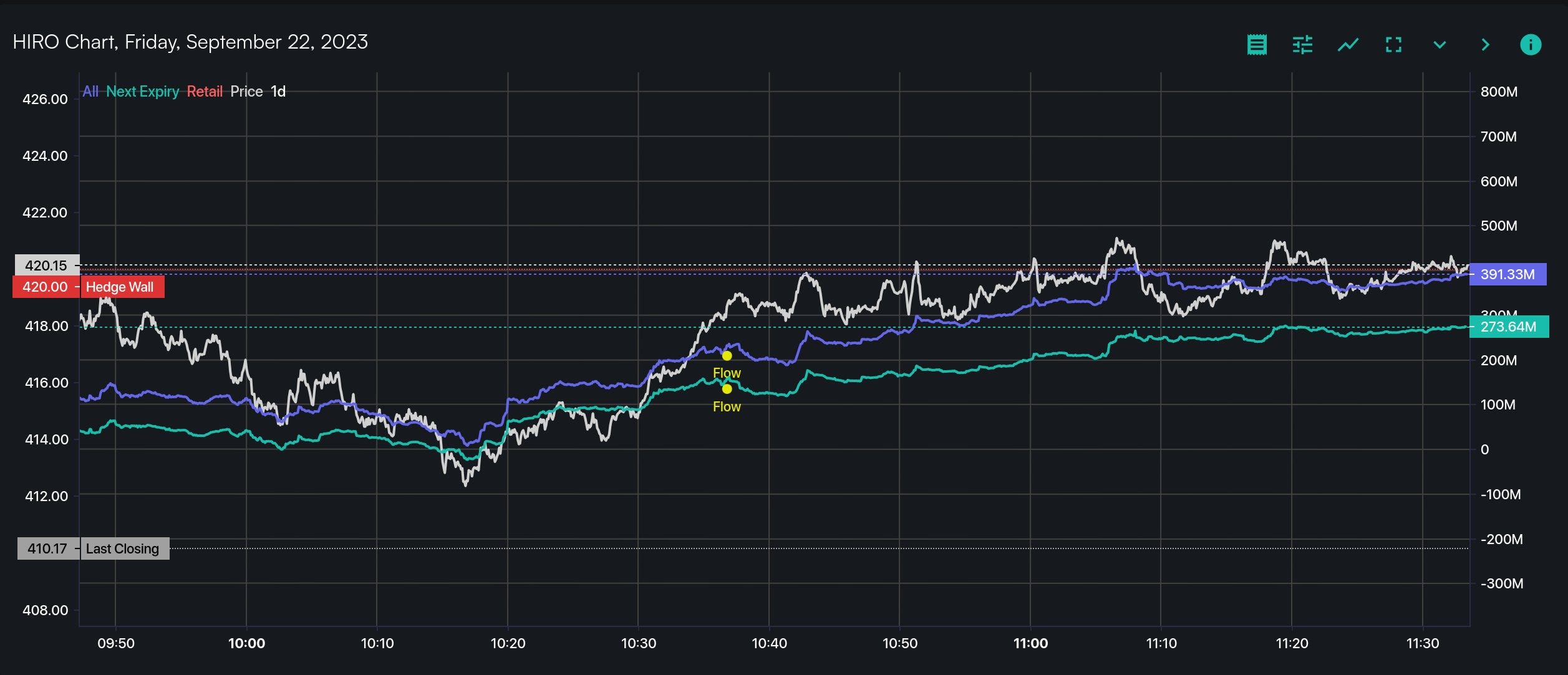Open the chart settings sliders icon
Viewport: 1568px width, 675px height.
pyautogui.click(x=1302, y=45)
